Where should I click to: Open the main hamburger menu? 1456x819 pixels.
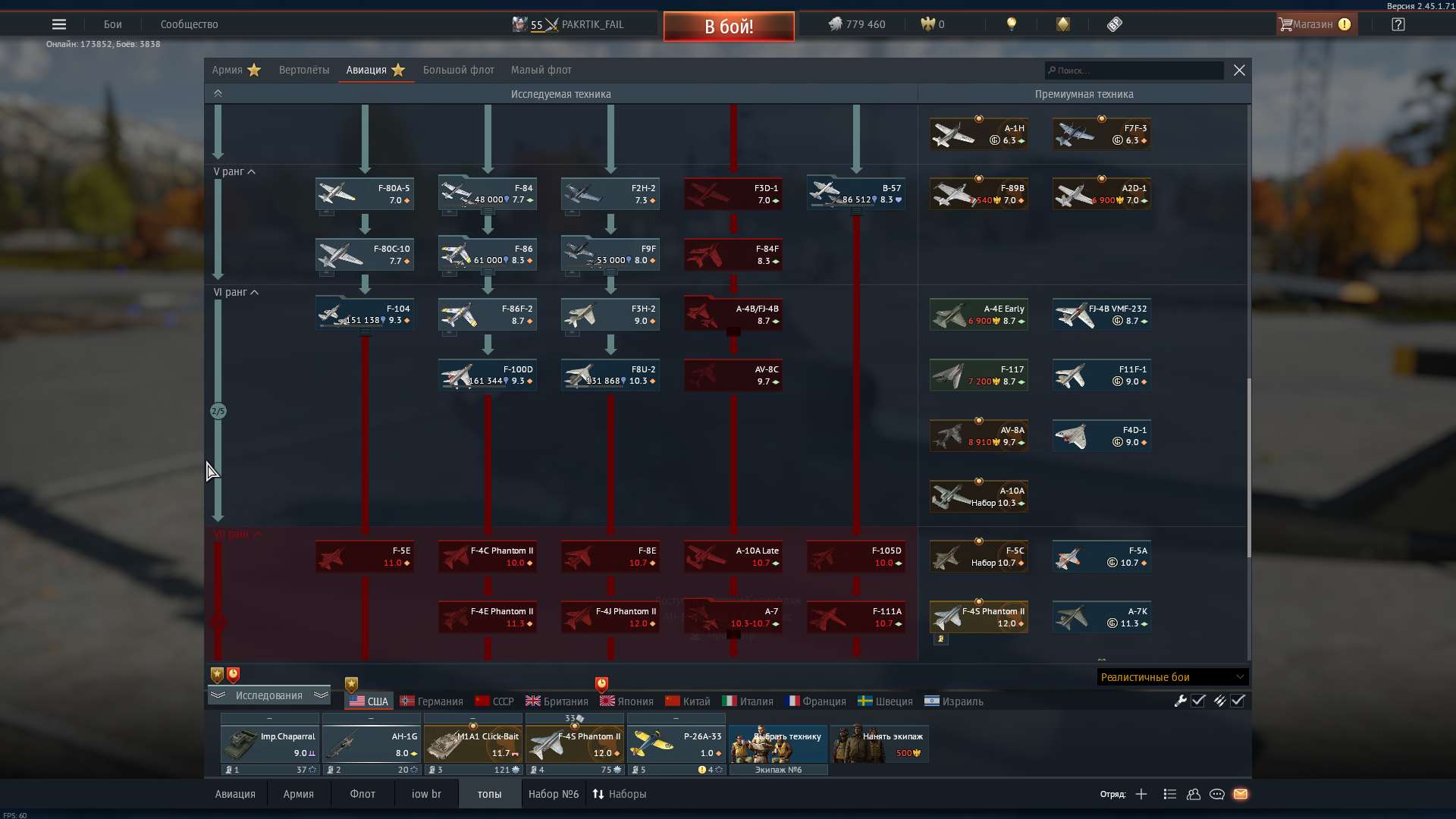(x=59, y=24)
